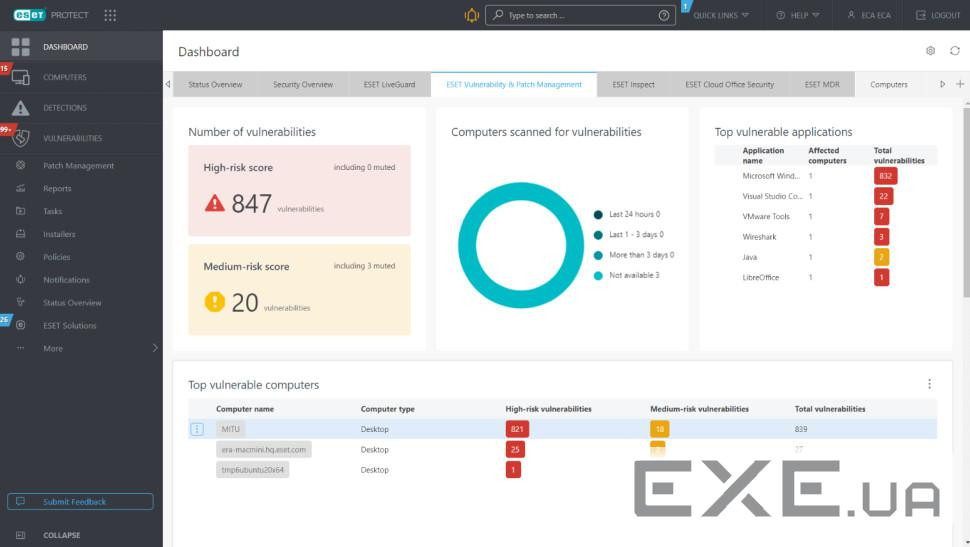The height and width of the screenshot is (547, 970).
Task: Click the red 821 high-risk badge for MITU
Action: pos(517,429)
